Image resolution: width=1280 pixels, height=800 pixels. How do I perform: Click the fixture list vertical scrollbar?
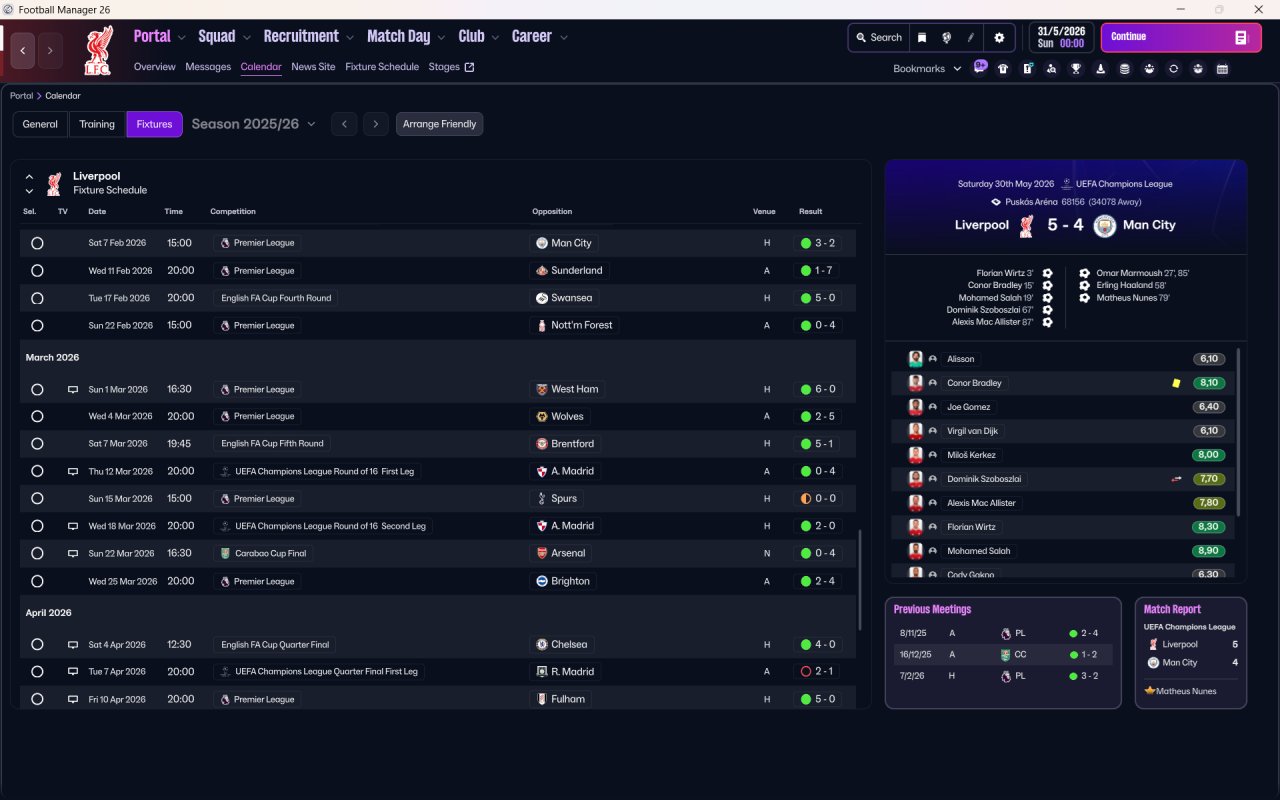(859, 580)
